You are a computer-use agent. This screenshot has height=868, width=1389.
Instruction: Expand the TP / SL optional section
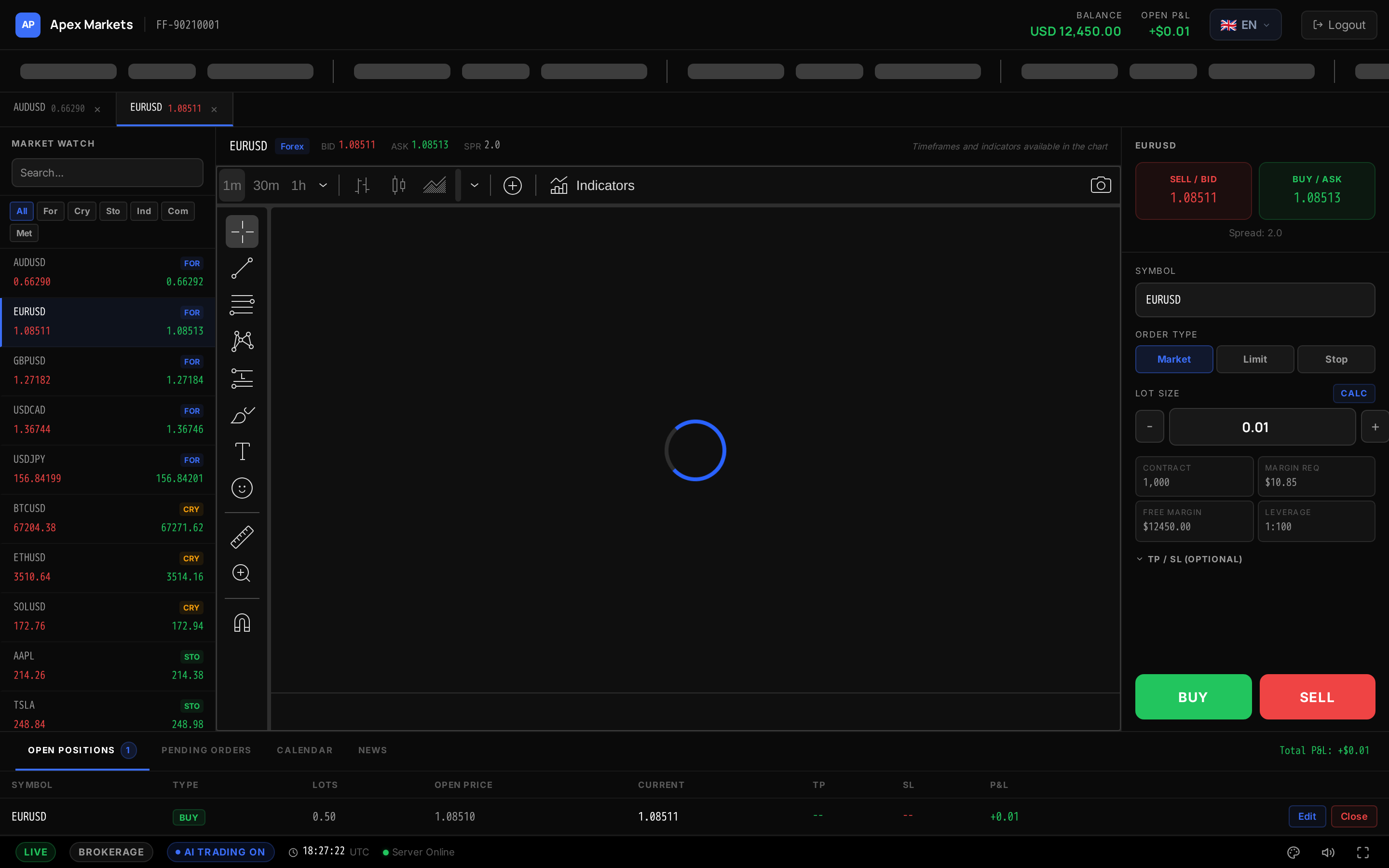click(1189, 559)
